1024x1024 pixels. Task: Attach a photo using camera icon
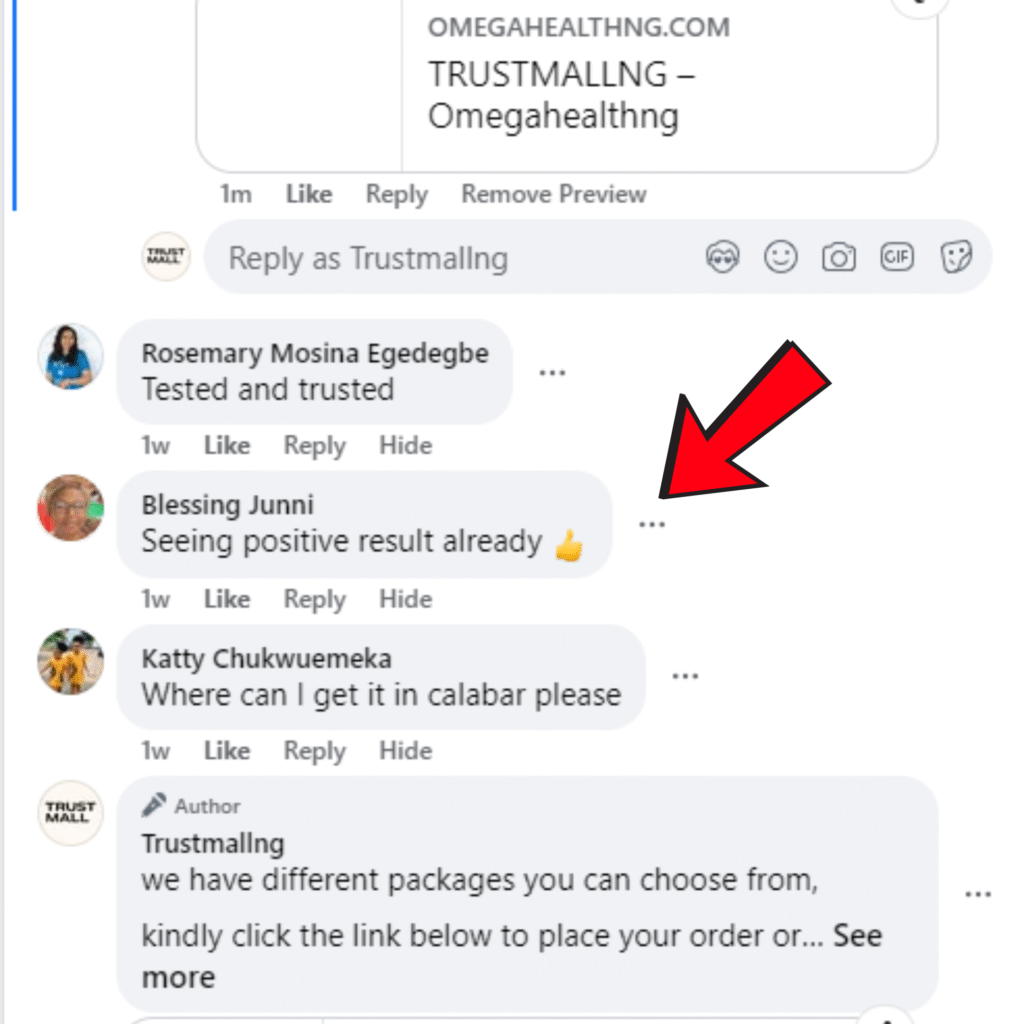click(839, 257)
